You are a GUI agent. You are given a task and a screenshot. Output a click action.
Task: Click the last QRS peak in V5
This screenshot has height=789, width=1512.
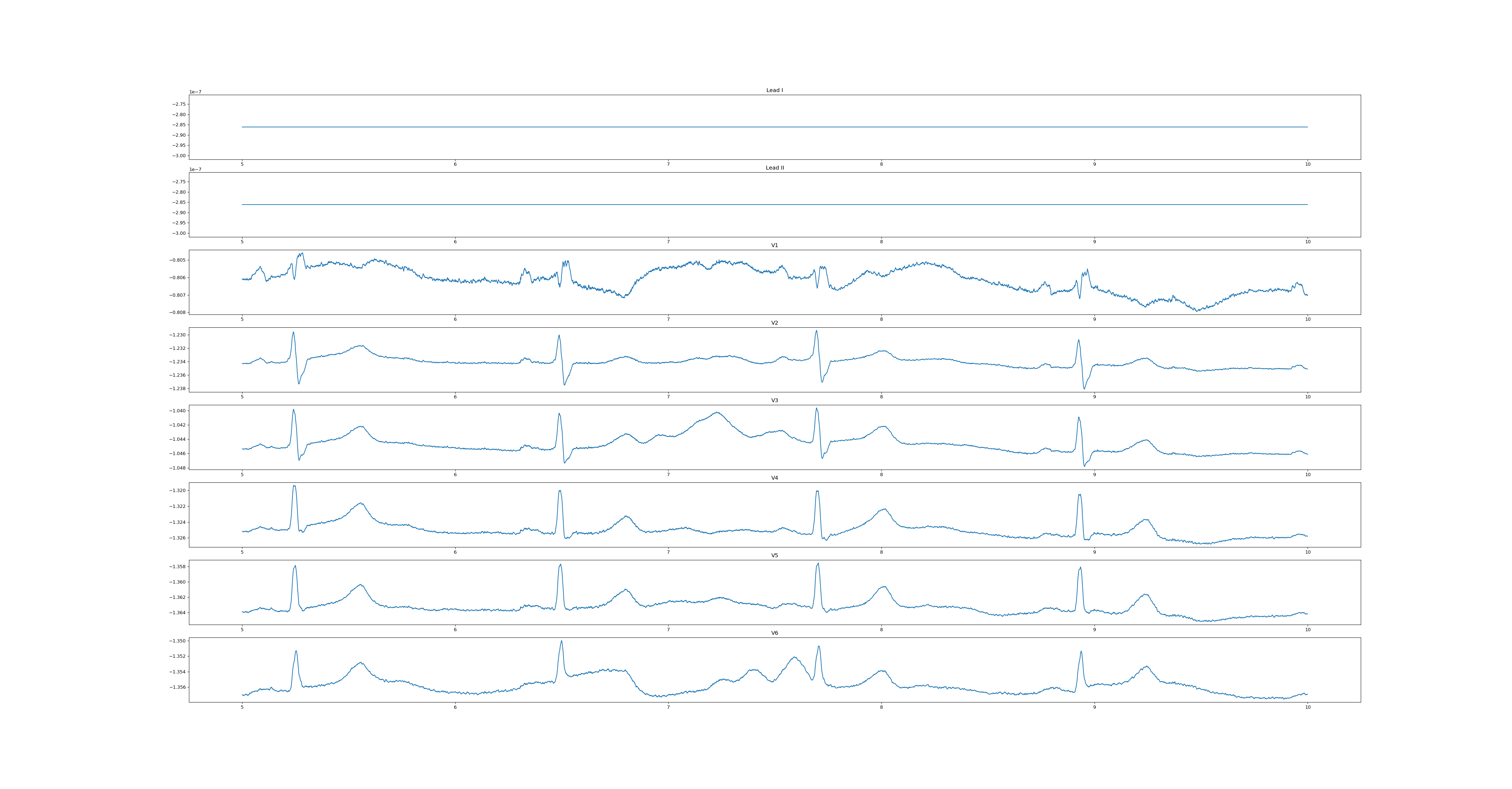pos(1080,568)
